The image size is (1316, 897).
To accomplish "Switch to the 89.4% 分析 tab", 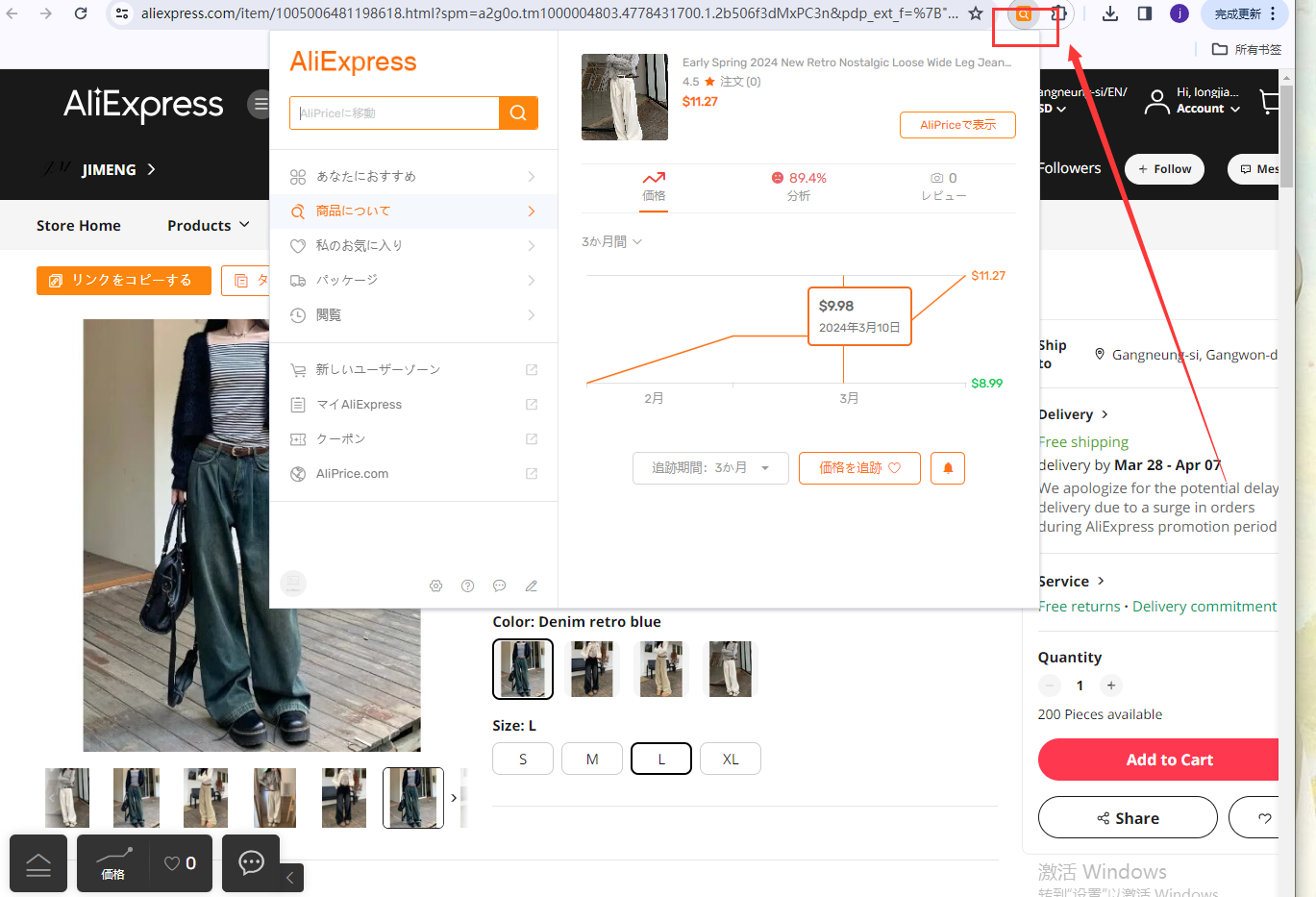I will pos(799,187).
